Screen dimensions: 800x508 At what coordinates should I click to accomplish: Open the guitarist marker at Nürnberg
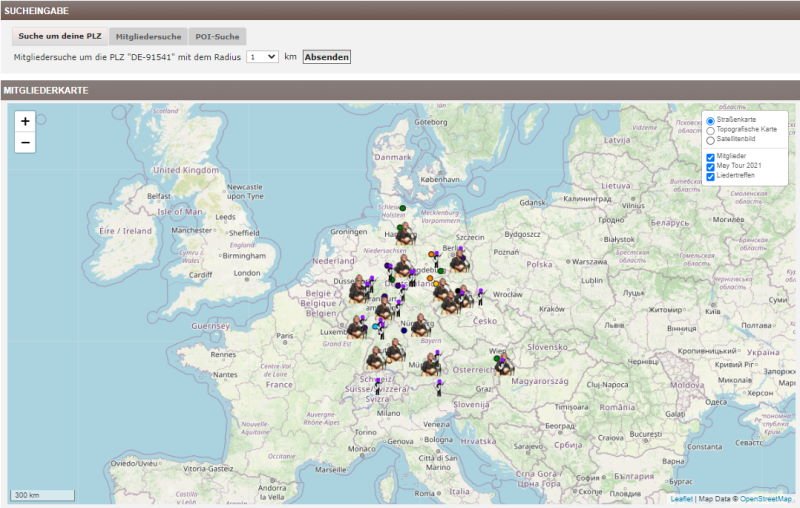coord(421,326)
